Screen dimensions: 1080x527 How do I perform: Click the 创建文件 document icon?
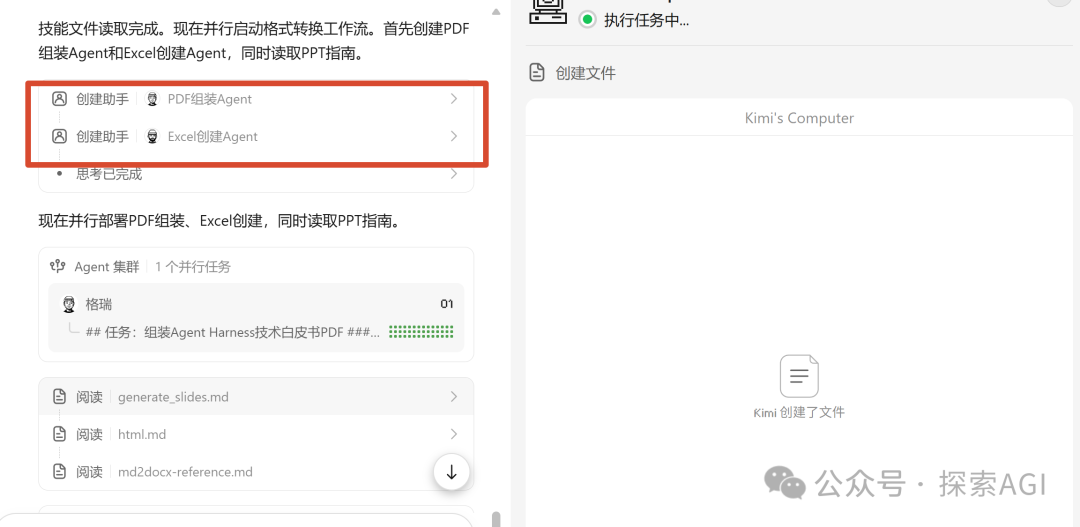(x=537, y=72)
